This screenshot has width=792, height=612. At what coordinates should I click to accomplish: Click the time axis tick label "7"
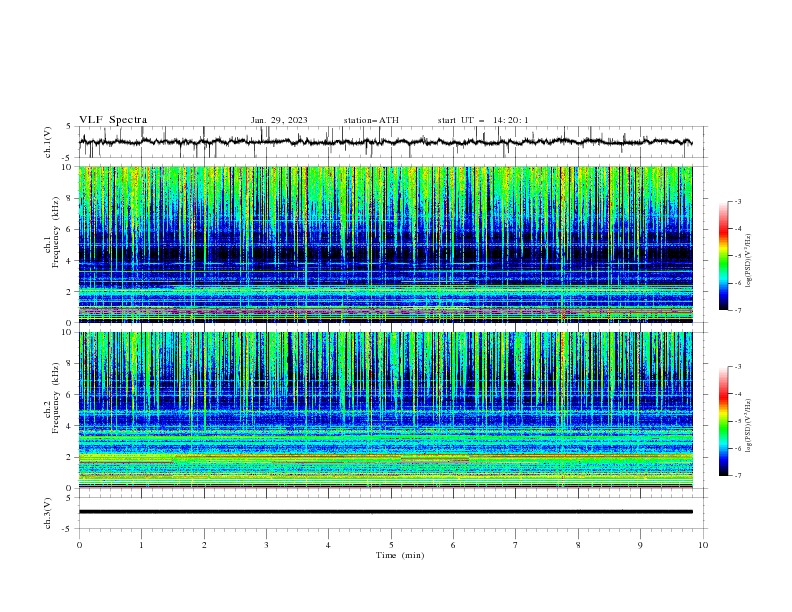point(516,545)
